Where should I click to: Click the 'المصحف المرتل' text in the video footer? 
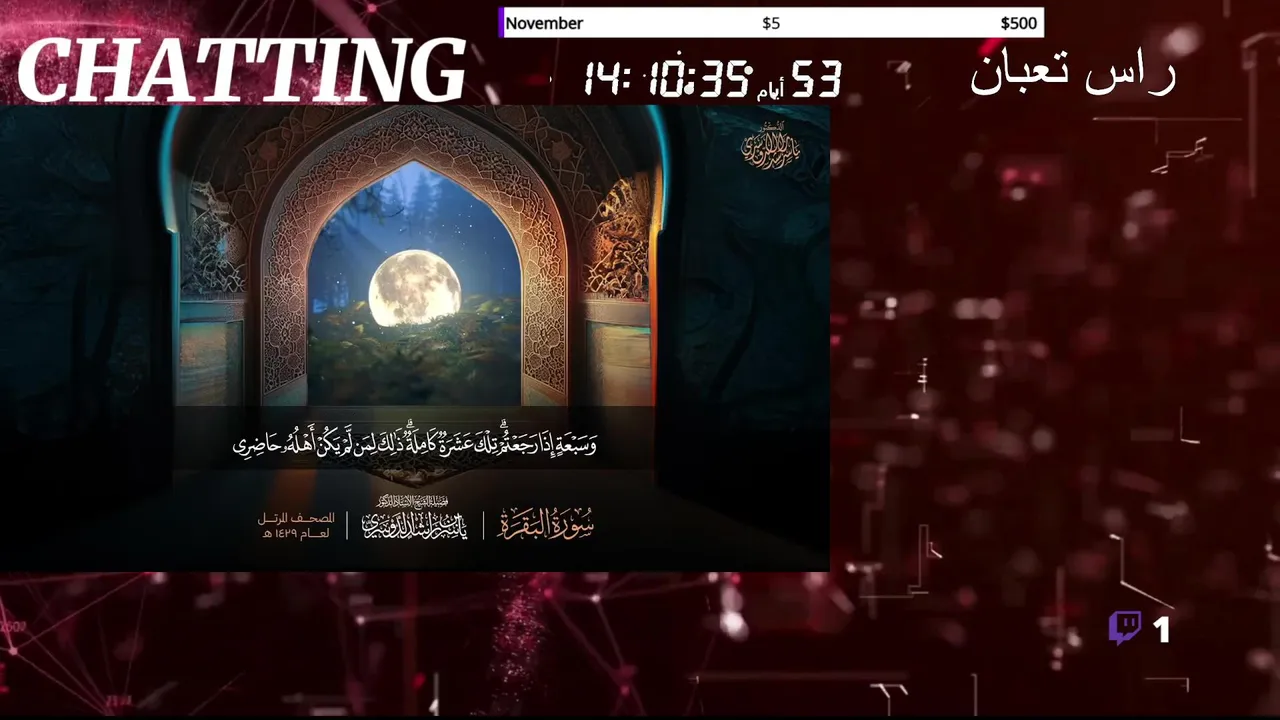click(296, 518)
